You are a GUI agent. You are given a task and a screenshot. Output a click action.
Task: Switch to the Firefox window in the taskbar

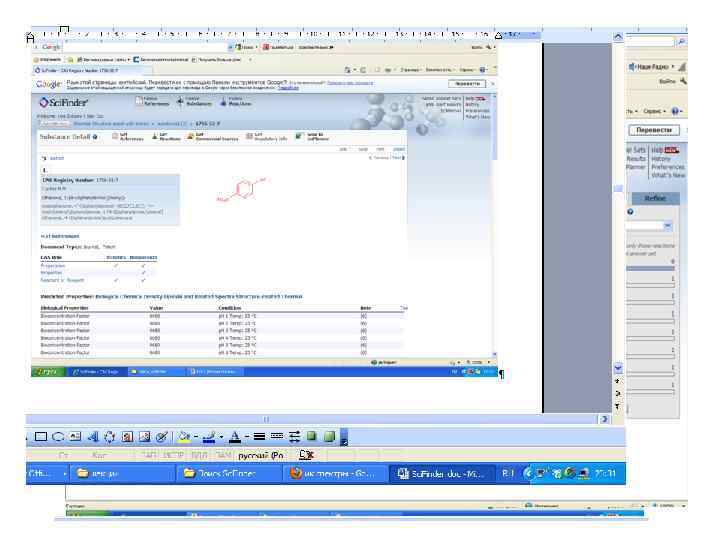tap(335, 473)
